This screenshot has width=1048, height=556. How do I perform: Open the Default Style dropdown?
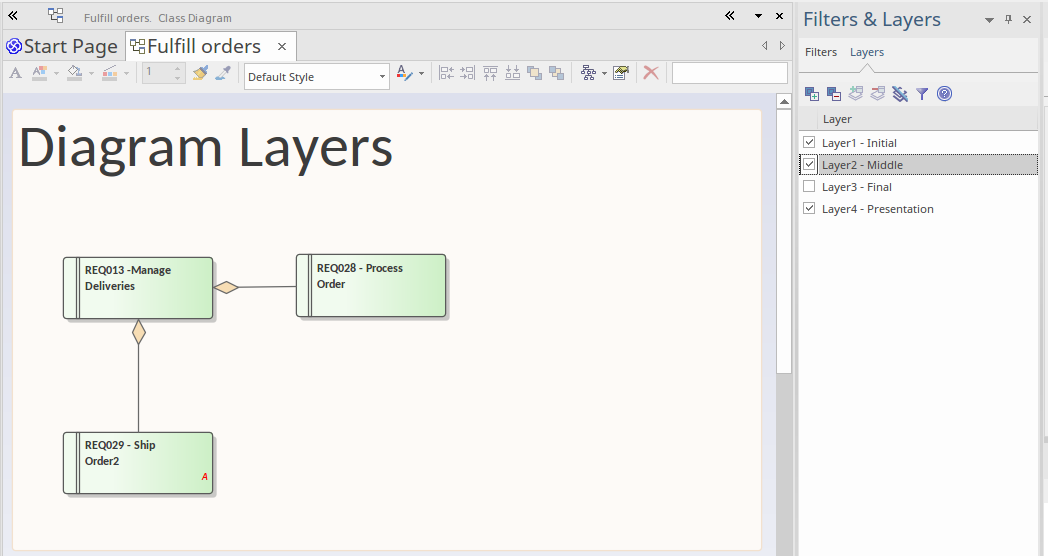(x=316, y=76)
